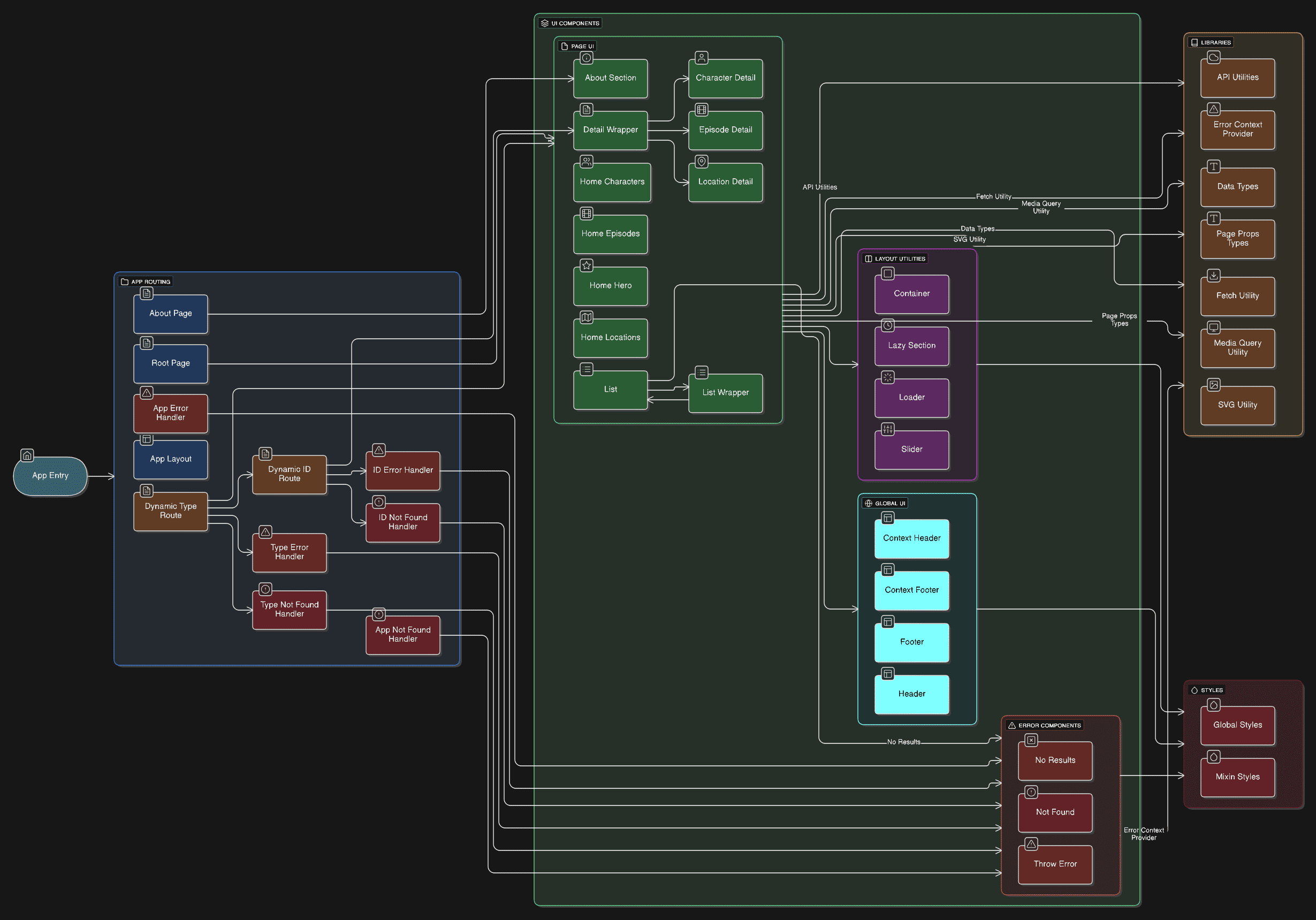The height and width of the screenshot is (920, 1316).
Task: Select the LIBRARIES group label
Action: 1211,42
